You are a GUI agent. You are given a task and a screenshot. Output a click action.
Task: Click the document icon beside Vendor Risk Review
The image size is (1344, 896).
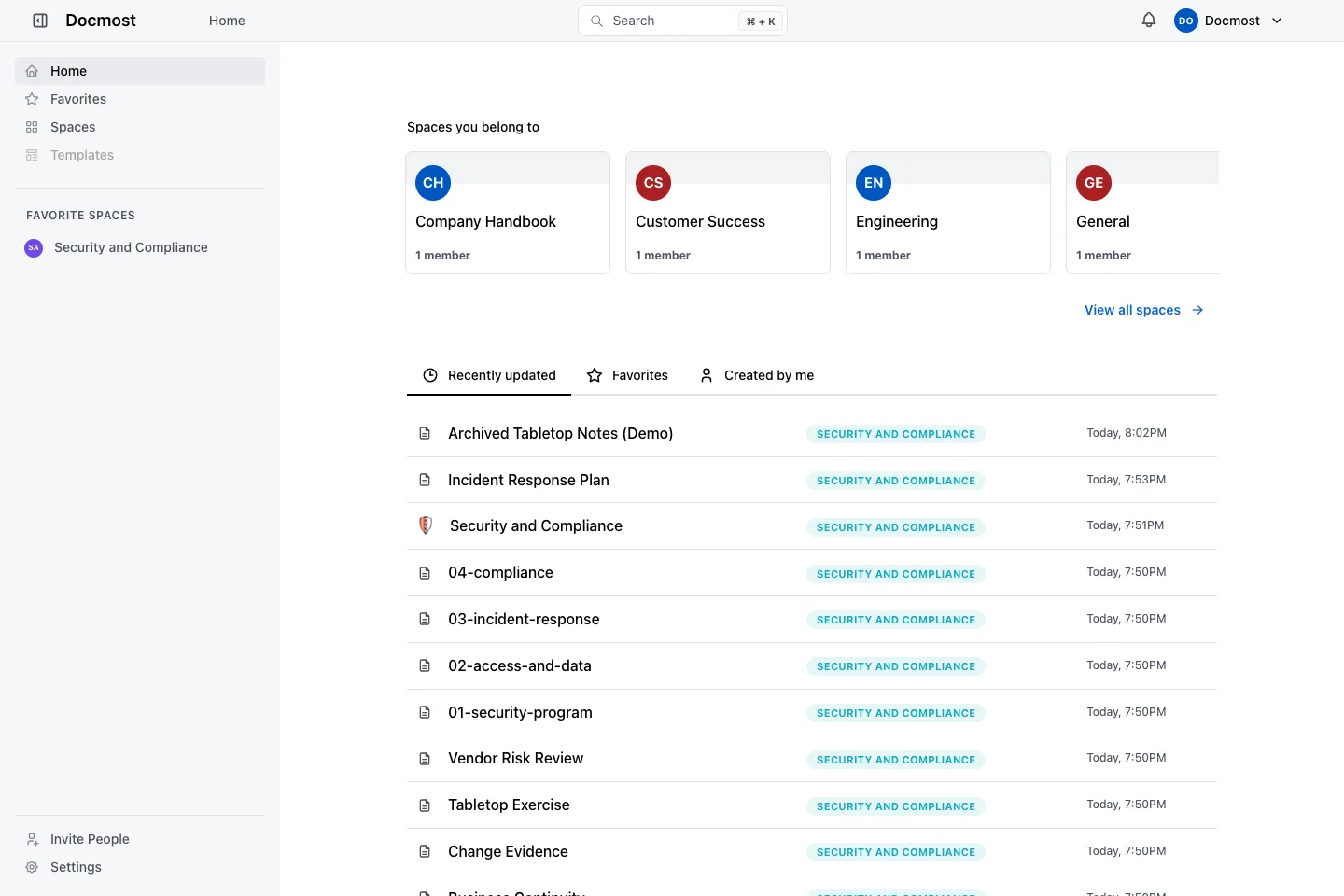(425, 759)
